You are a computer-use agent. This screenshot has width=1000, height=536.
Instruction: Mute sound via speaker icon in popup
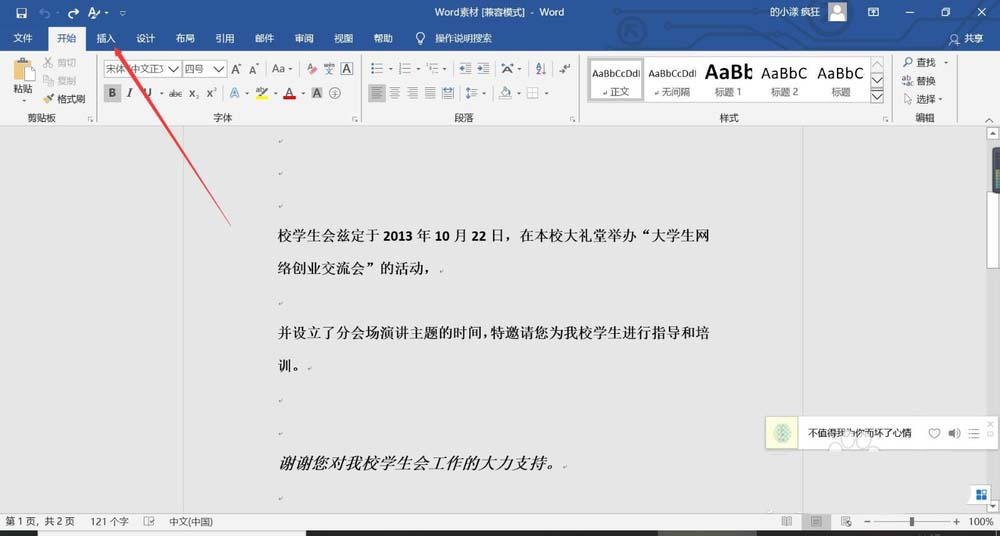[954, 433]
